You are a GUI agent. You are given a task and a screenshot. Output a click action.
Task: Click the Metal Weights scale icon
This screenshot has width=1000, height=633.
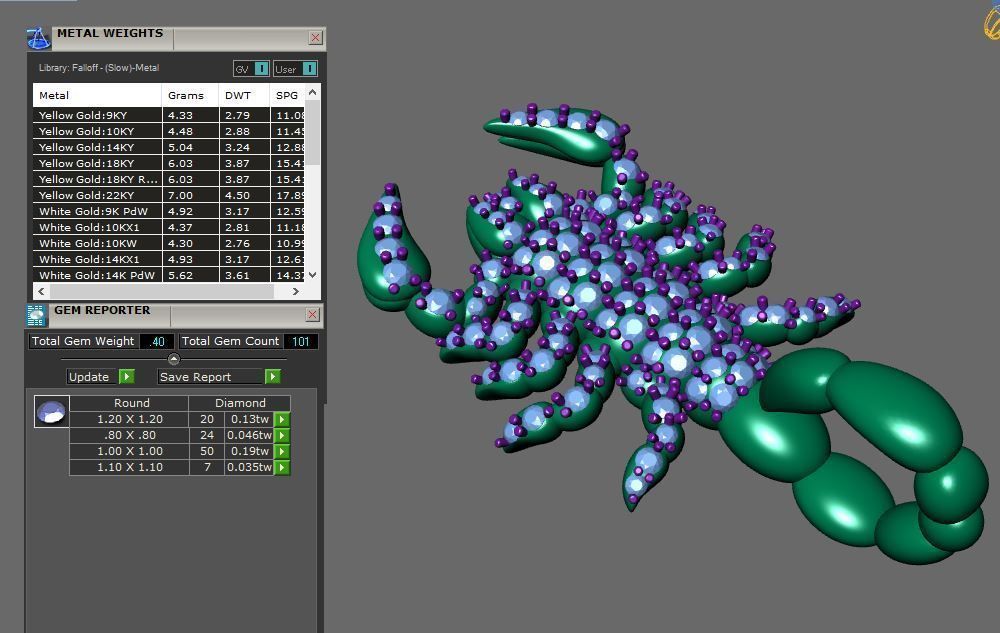click(38, 38)
